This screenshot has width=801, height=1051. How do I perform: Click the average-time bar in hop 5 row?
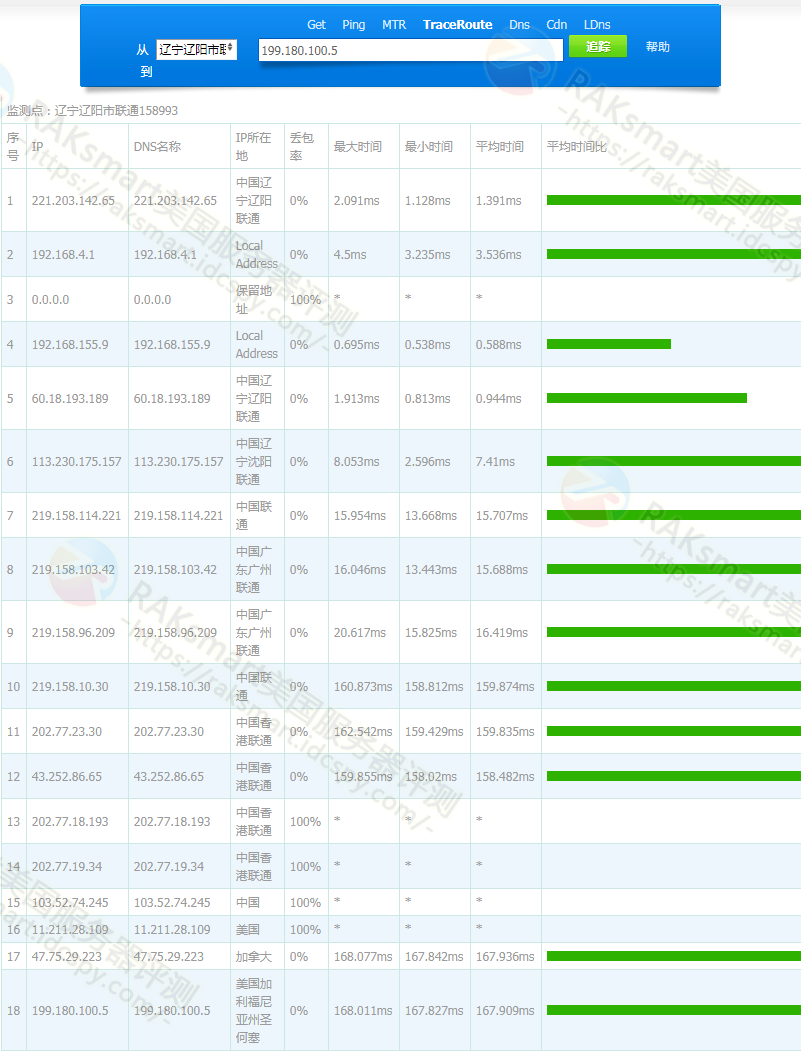coord(647,398)
